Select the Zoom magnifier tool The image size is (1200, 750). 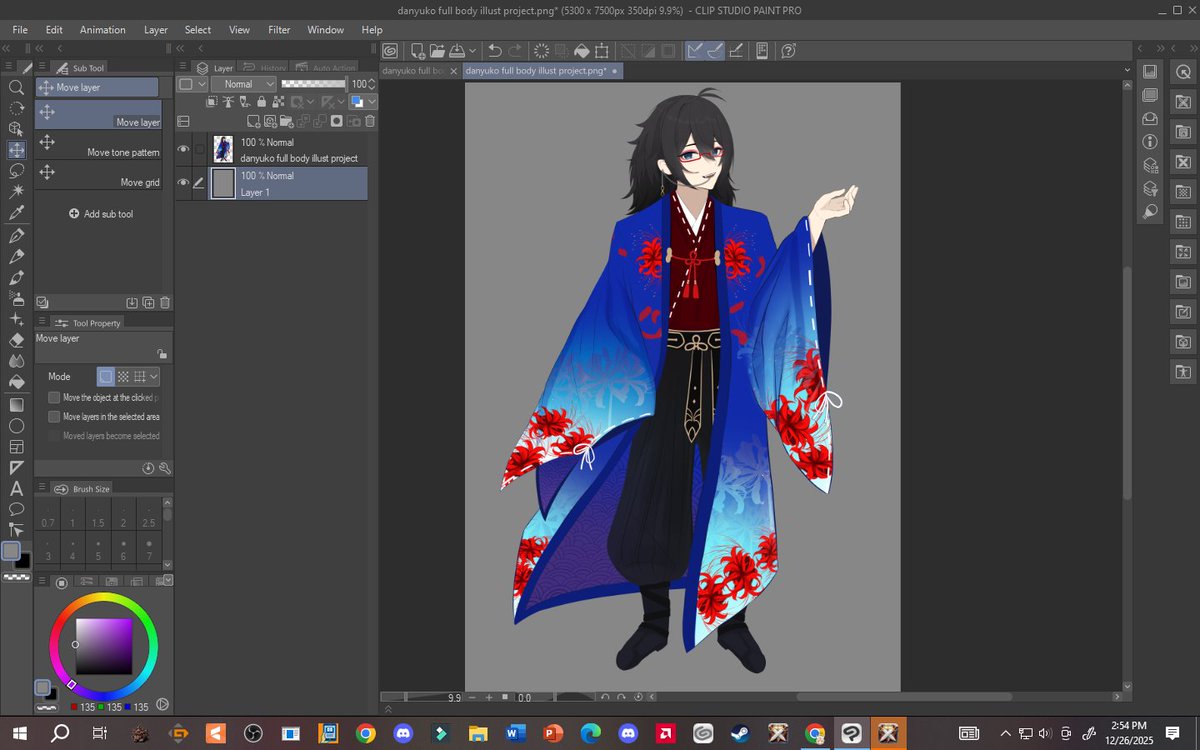click(x=16, y=86)
